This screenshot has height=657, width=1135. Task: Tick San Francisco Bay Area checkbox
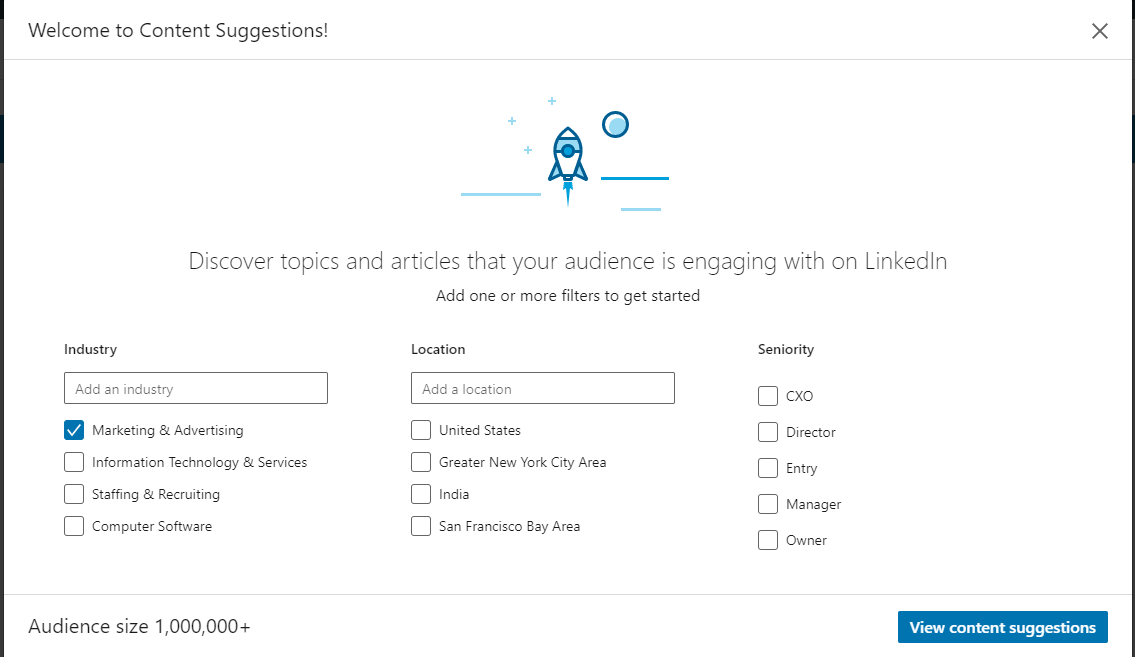[x=421, y=526]
